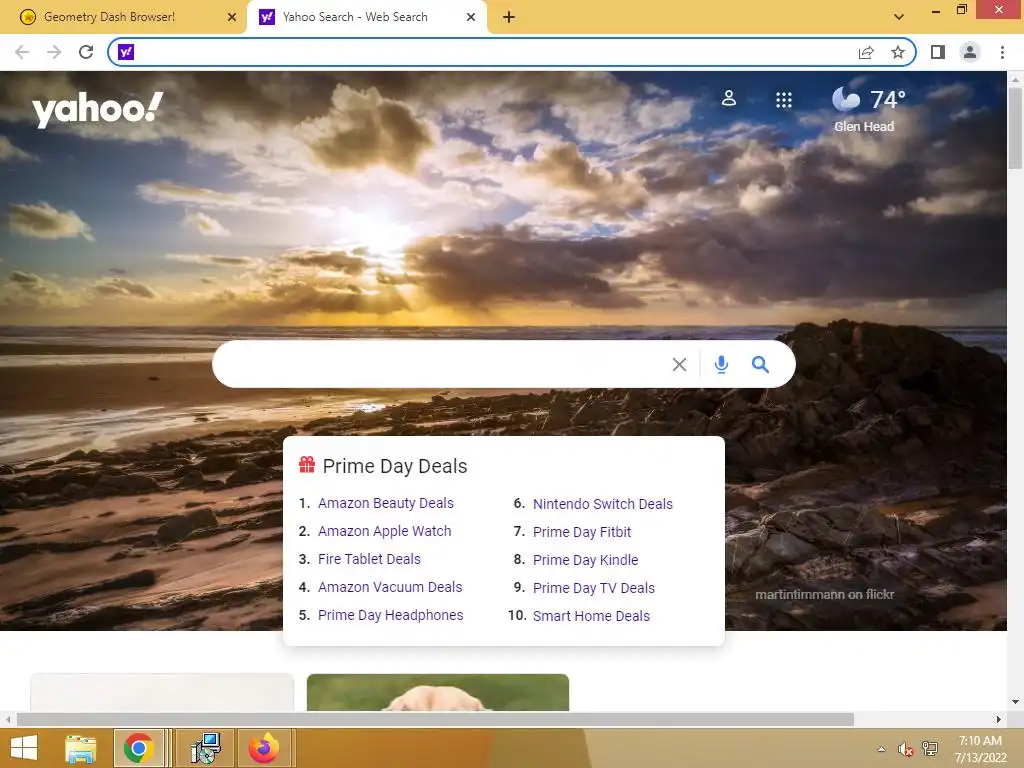1024x768 pixels.
Task: Open Prime Day TV Deals link
Action: tap(594, 588)
